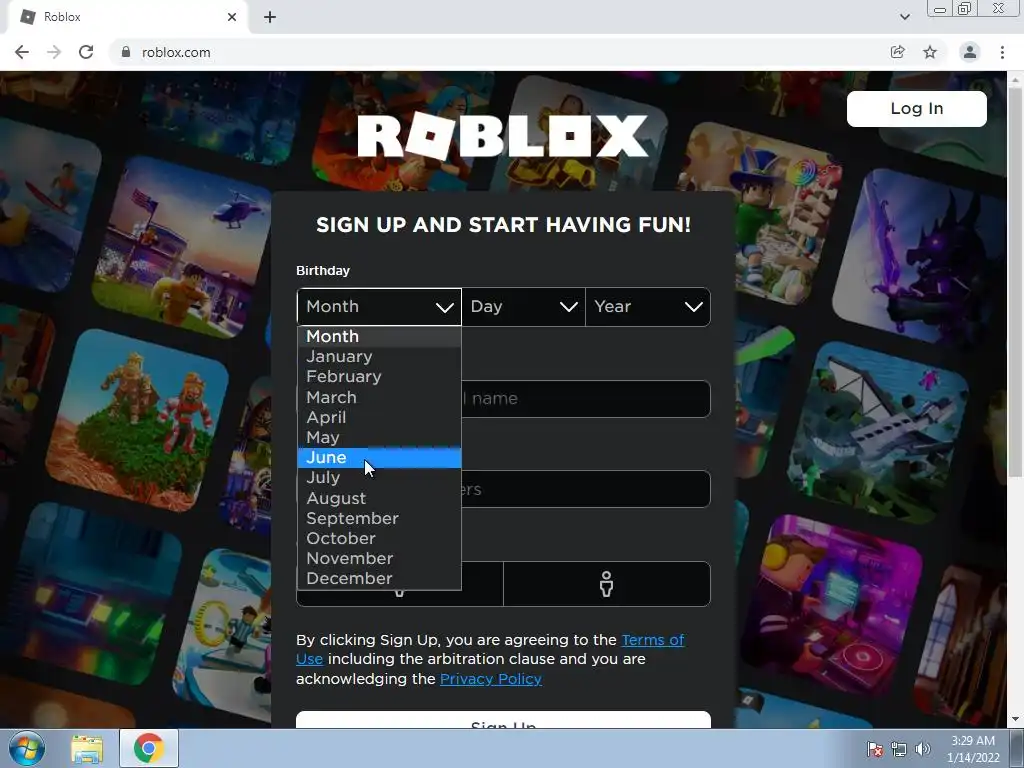Choose April from month list

coord(379,417)
